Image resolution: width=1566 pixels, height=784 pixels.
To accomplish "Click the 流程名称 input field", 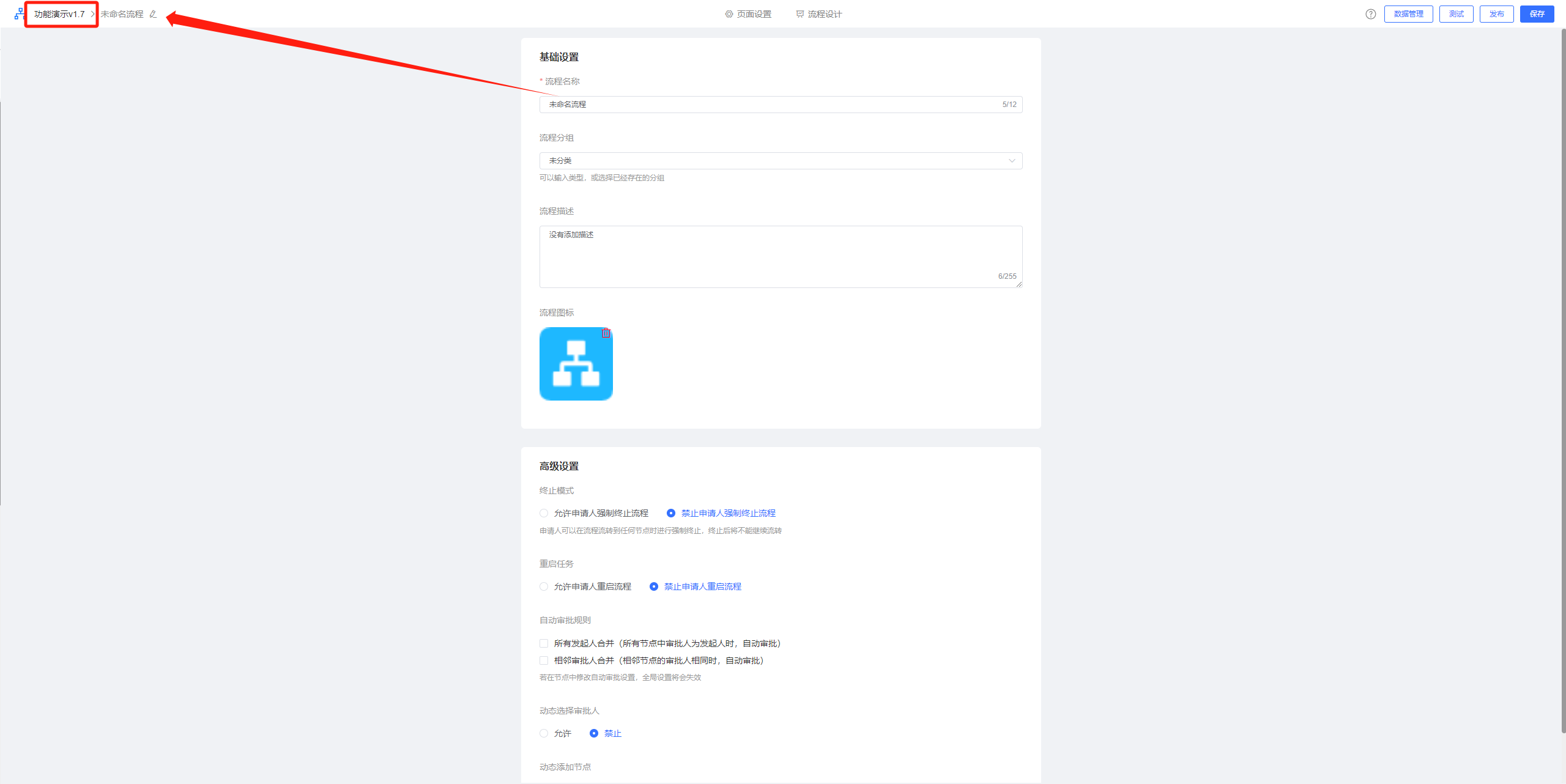I will point(771,105).
